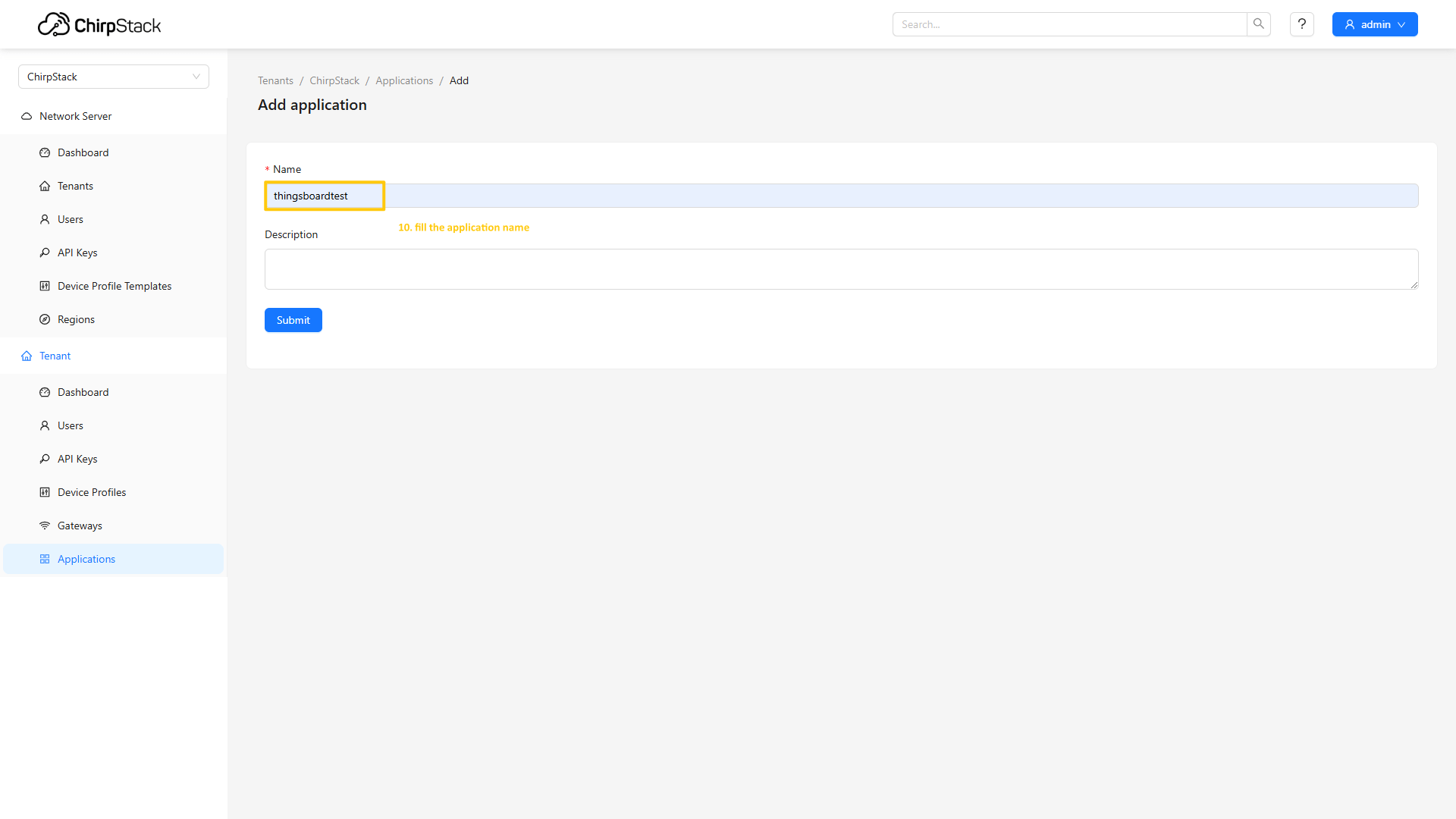Open the help question mark icon
1456x819 pixels.
click(x=1301, y=24)
